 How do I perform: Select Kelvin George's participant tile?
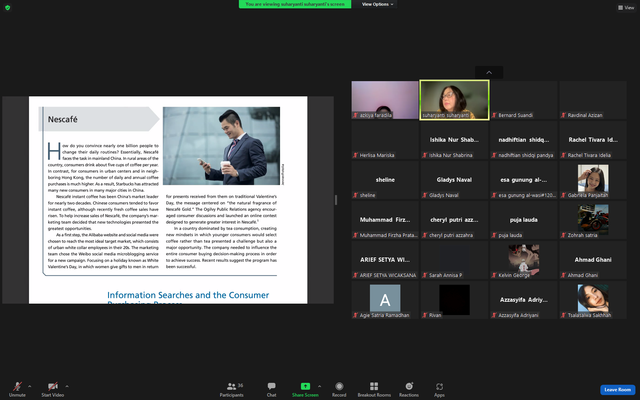524,260
